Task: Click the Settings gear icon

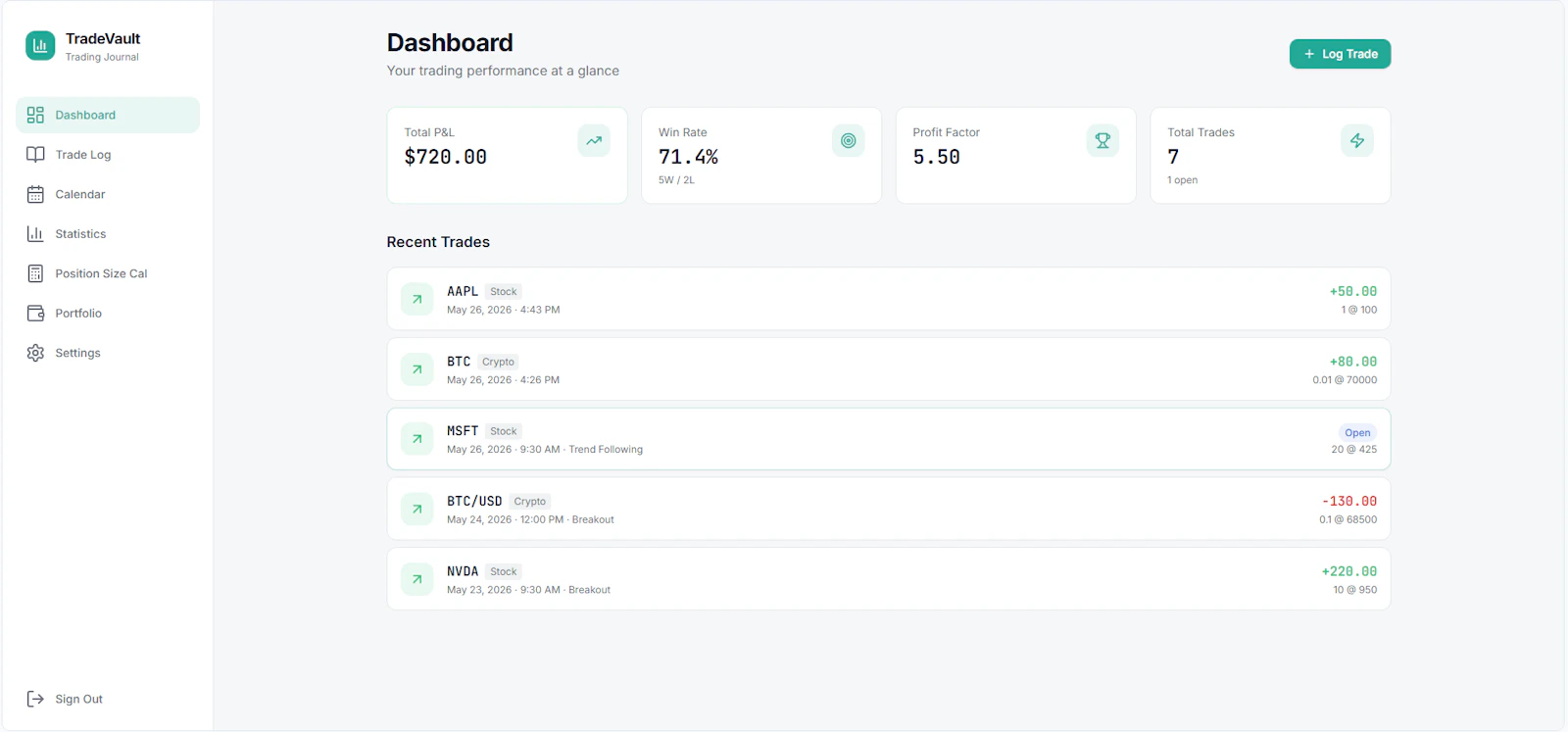Action: [x=35, y=353]
